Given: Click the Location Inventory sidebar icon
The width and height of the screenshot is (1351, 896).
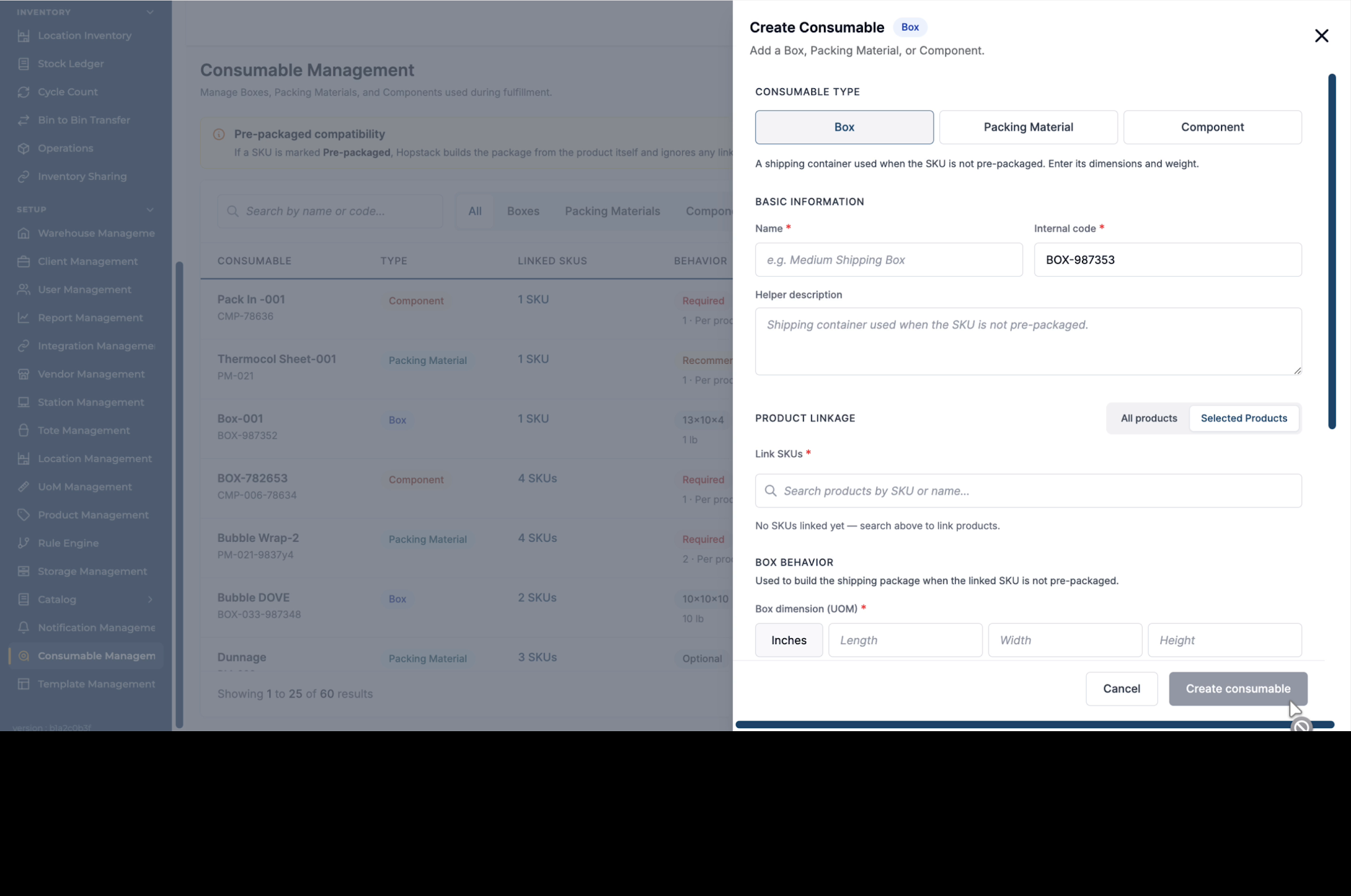Looking at the screenshot, I should coord(24,36).
